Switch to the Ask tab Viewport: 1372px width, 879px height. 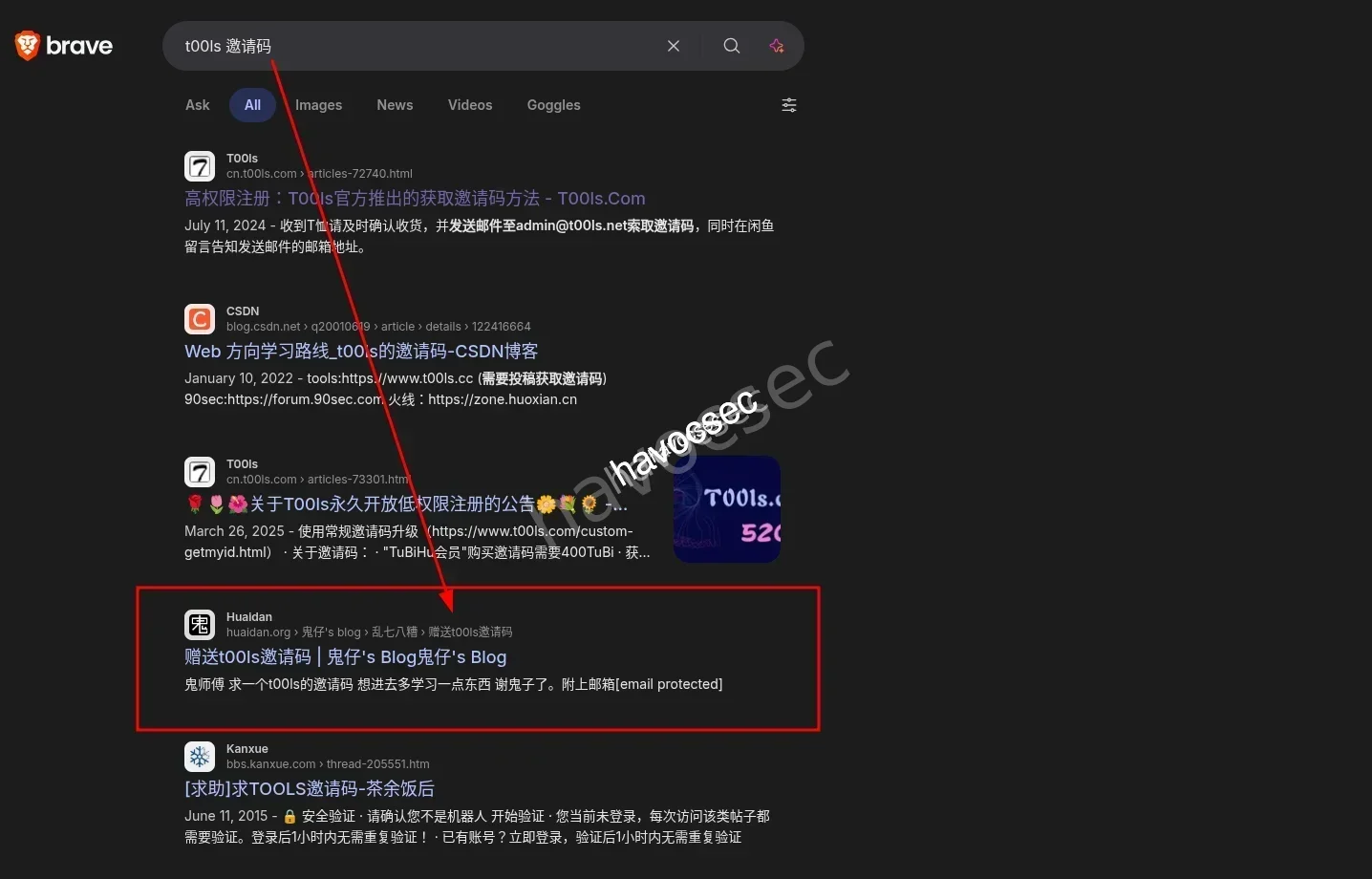coord(197,105)
